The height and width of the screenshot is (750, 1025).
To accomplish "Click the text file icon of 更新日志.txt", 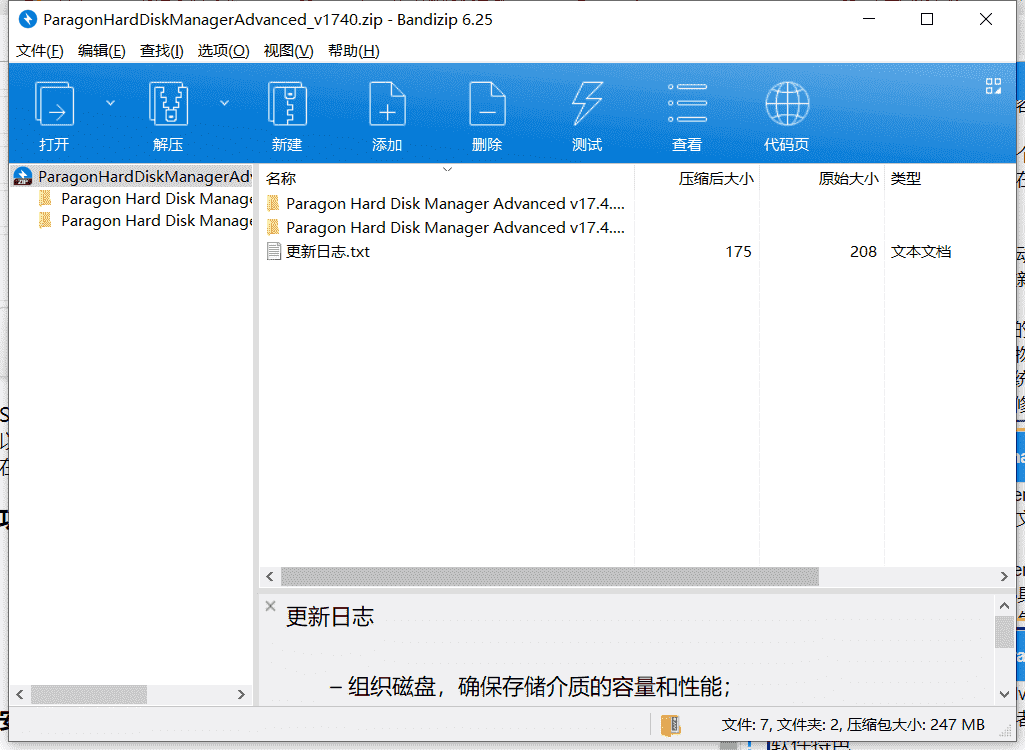I will [x=274, y=252].
